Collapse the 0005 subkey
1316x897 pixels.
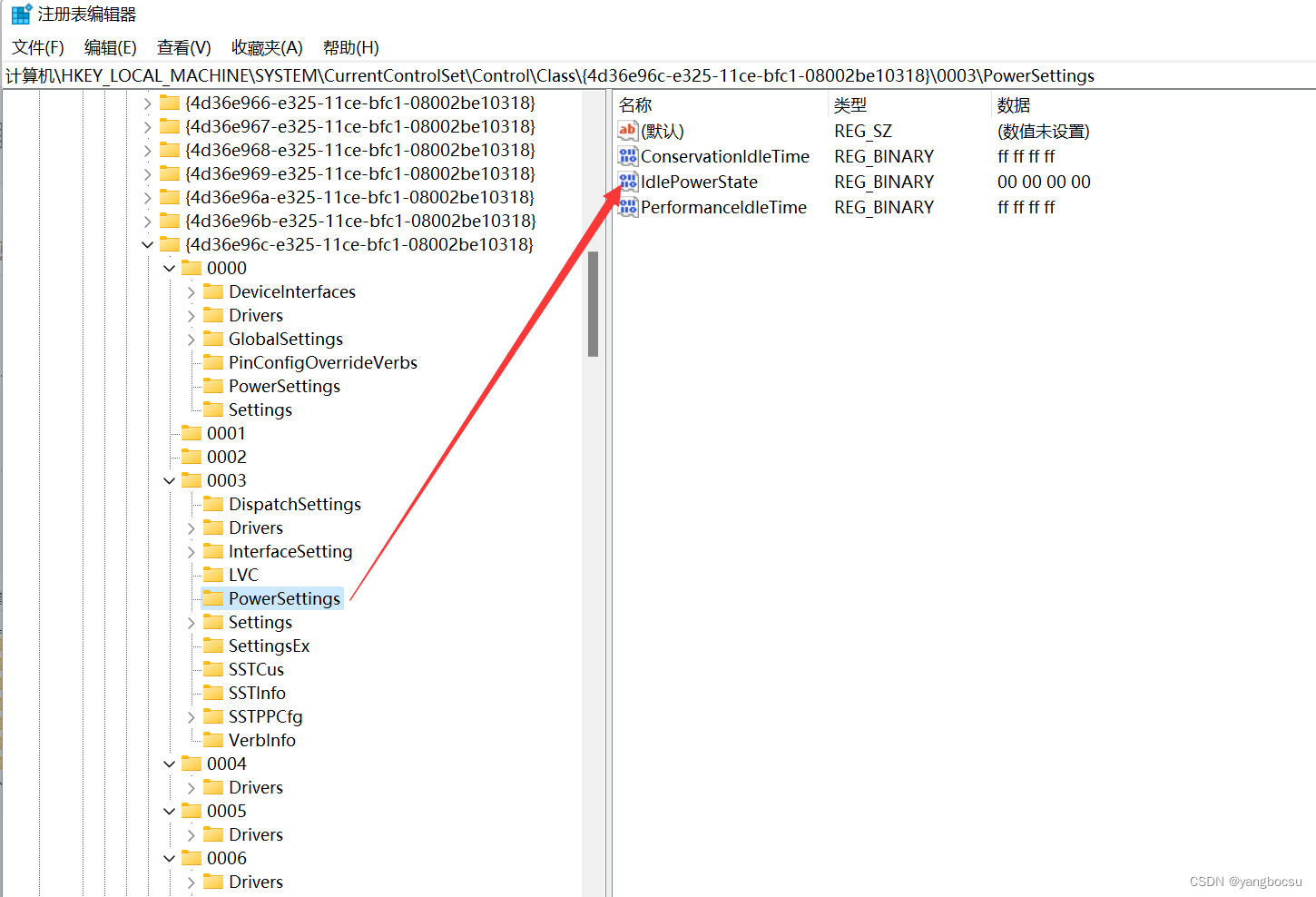(169, 811)
